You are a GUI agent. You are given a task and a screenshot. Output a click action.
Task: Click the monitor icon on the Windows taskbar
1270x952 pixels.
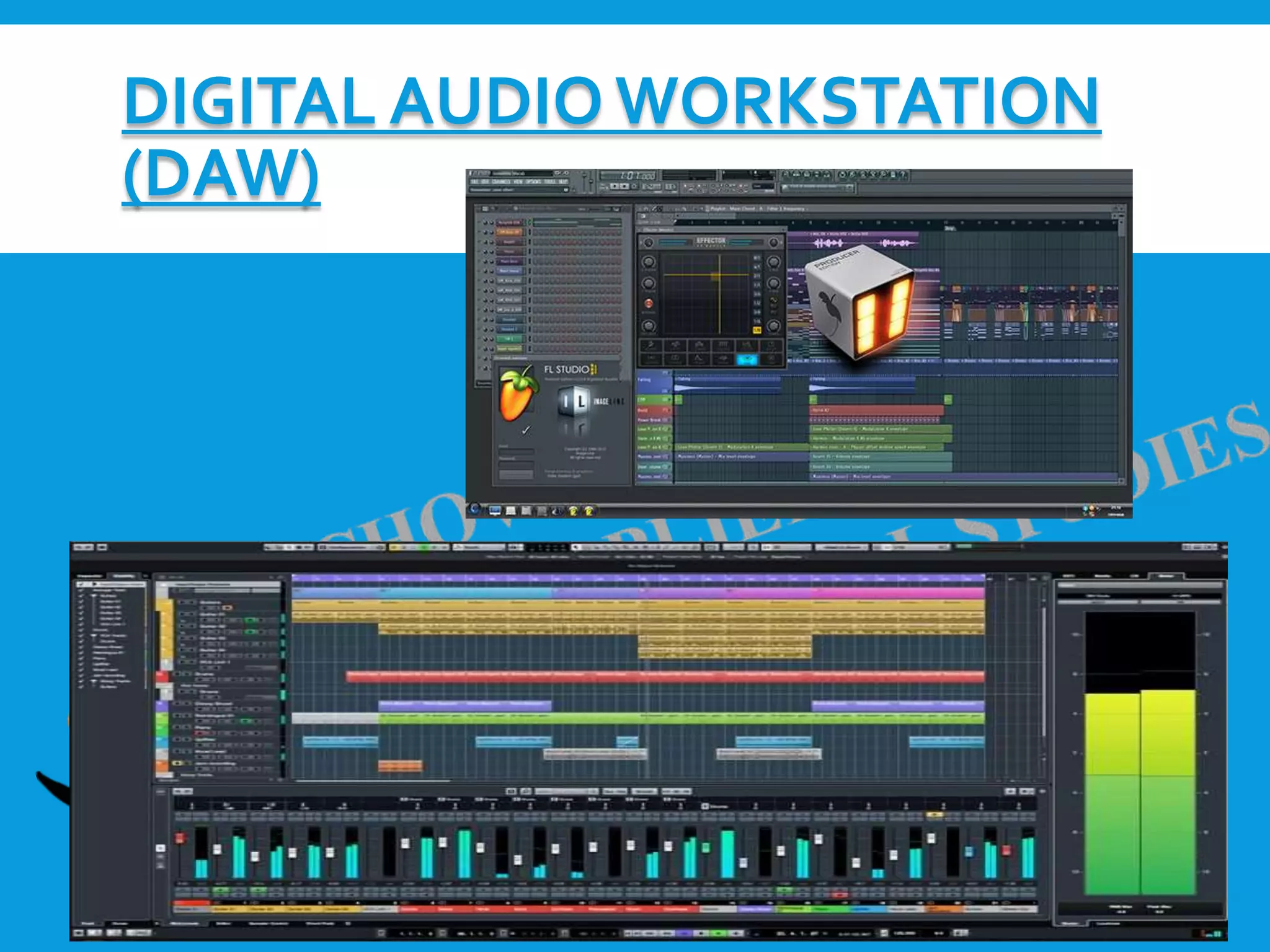[x=495, y=511]
